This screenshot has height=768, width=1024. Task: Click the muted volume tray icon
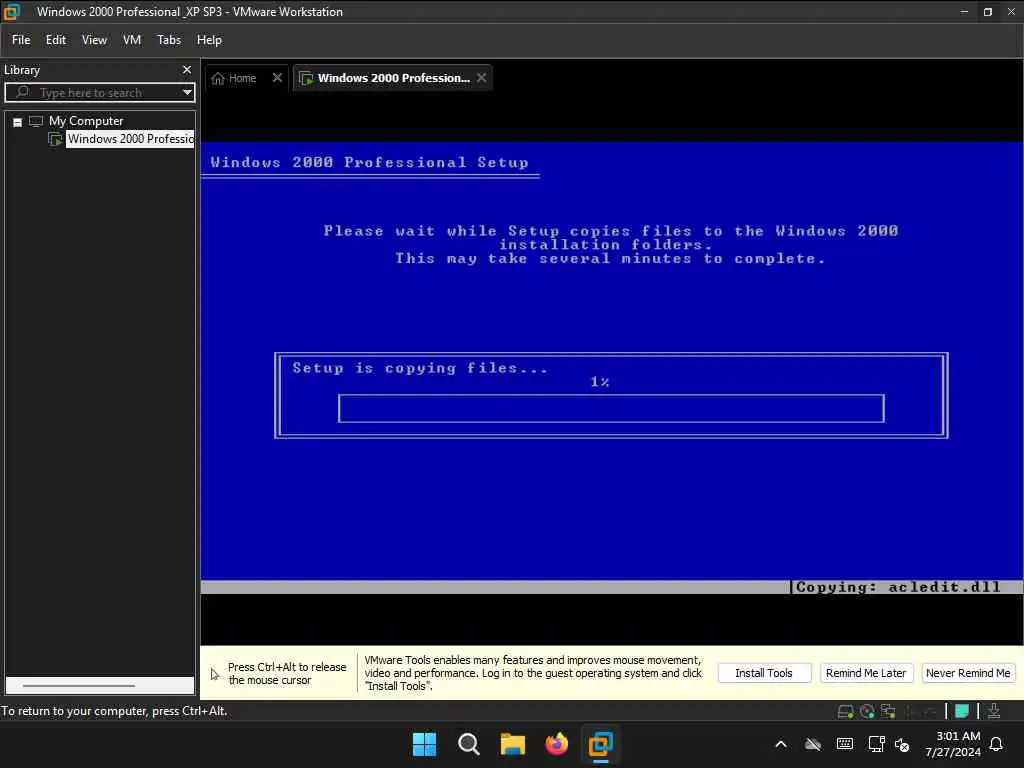pos(902,744)
